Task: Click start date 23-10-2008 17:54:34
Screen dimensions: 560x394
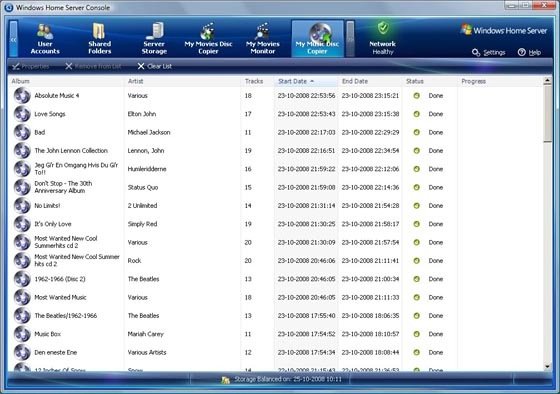Action: coord(306,353)
